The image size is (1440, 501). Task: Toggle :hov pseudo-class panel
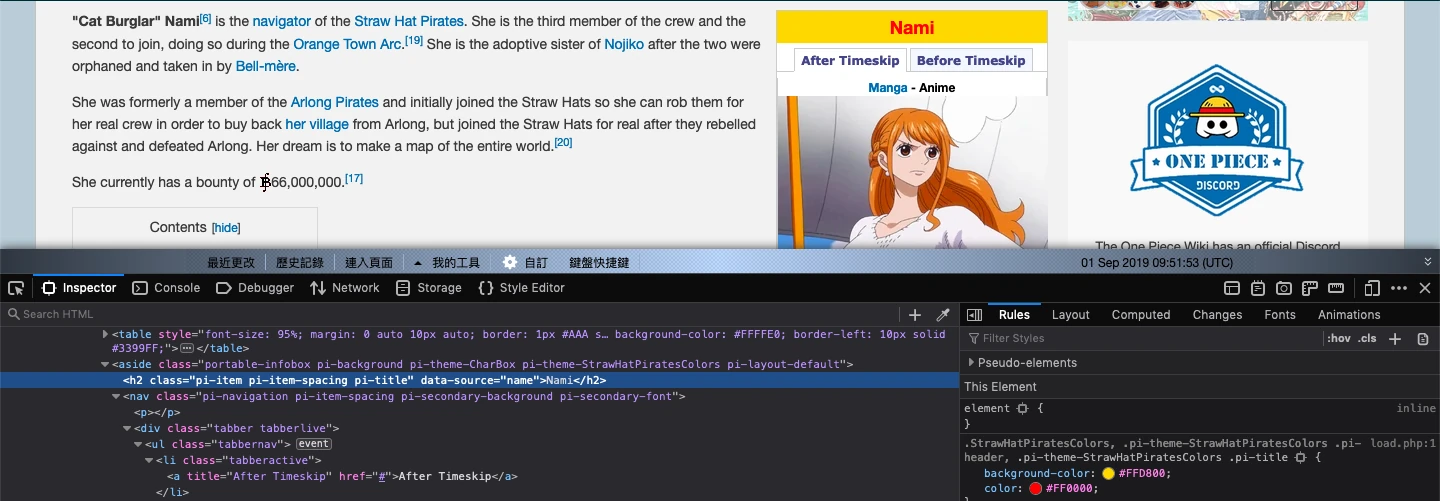tap(1338, 339)
